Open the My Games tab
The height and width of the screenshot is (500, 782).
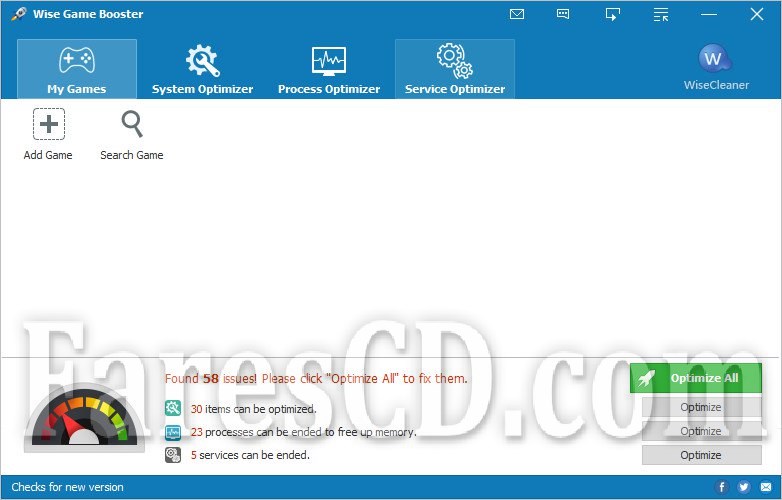coord(77,69)
